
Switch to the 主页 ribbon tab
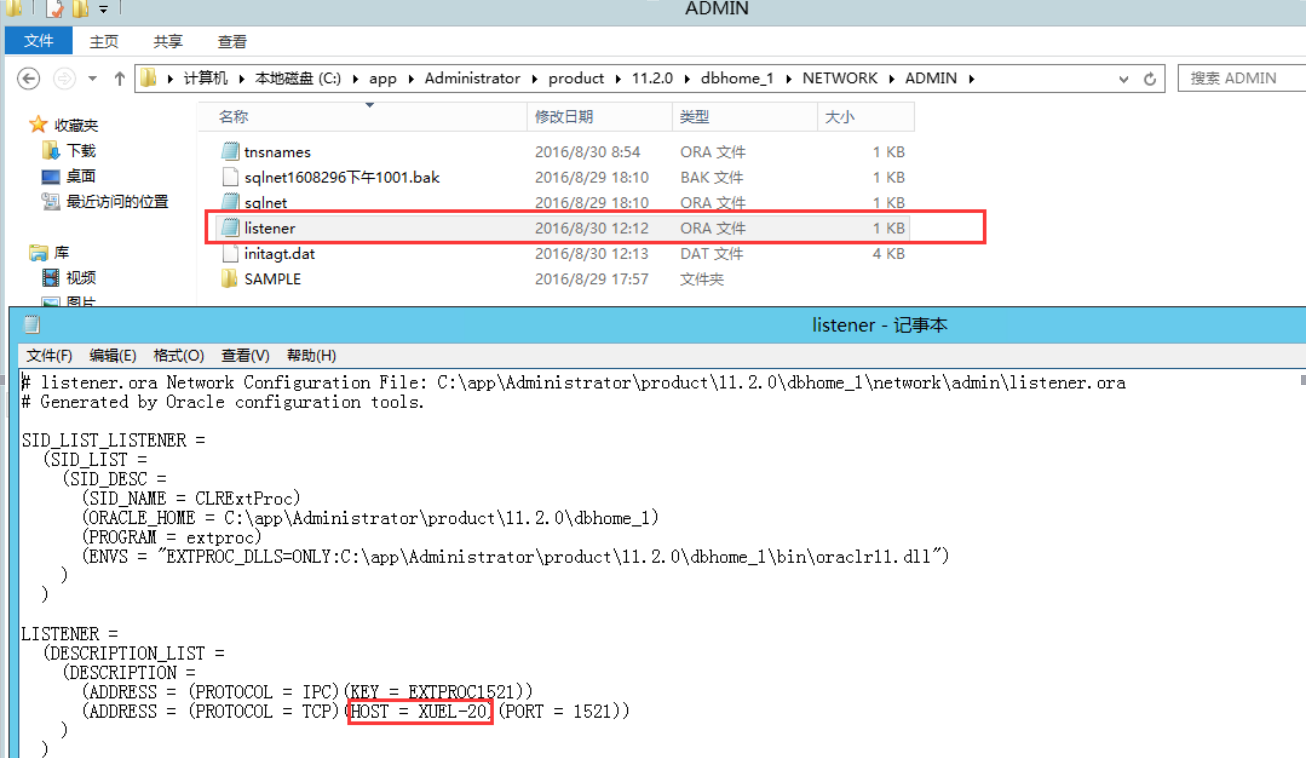104,41
